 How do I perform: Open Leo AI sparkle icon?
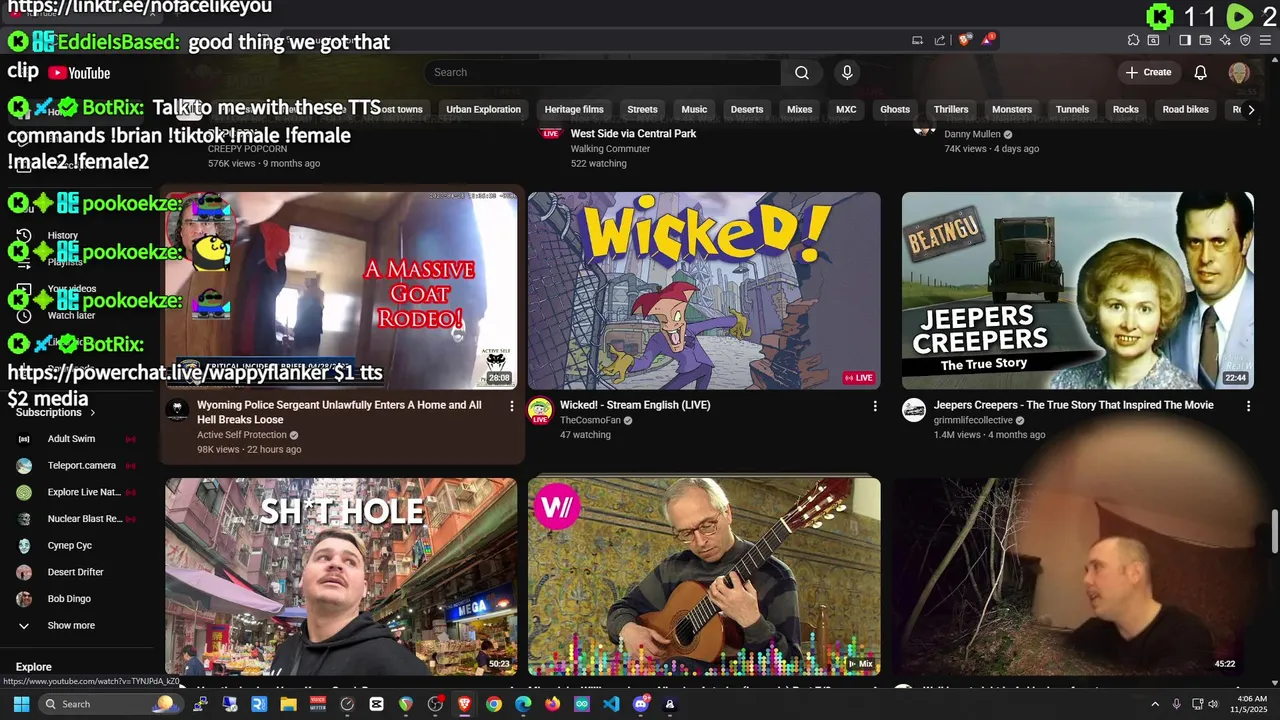point(1225,40)
